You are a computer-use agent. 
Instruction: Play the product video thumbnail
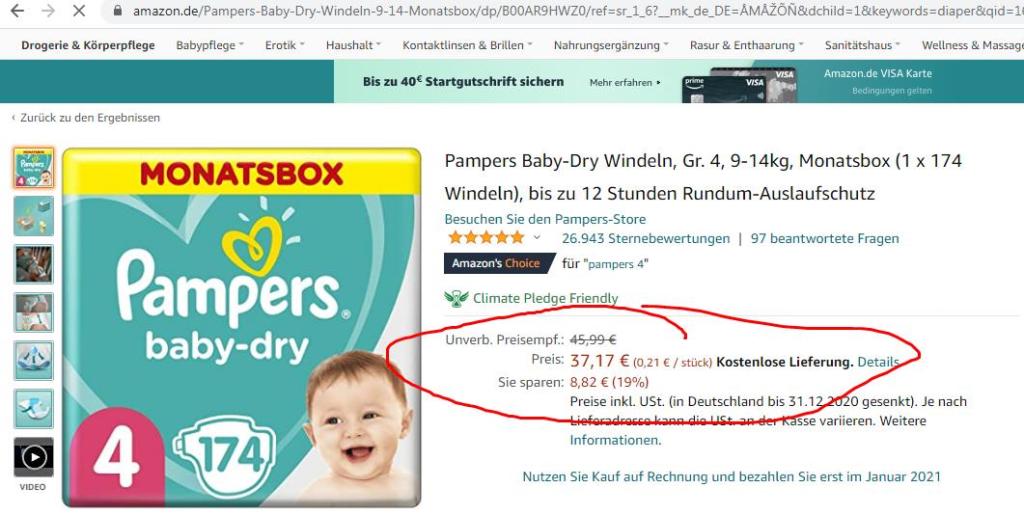pos(33,457)
